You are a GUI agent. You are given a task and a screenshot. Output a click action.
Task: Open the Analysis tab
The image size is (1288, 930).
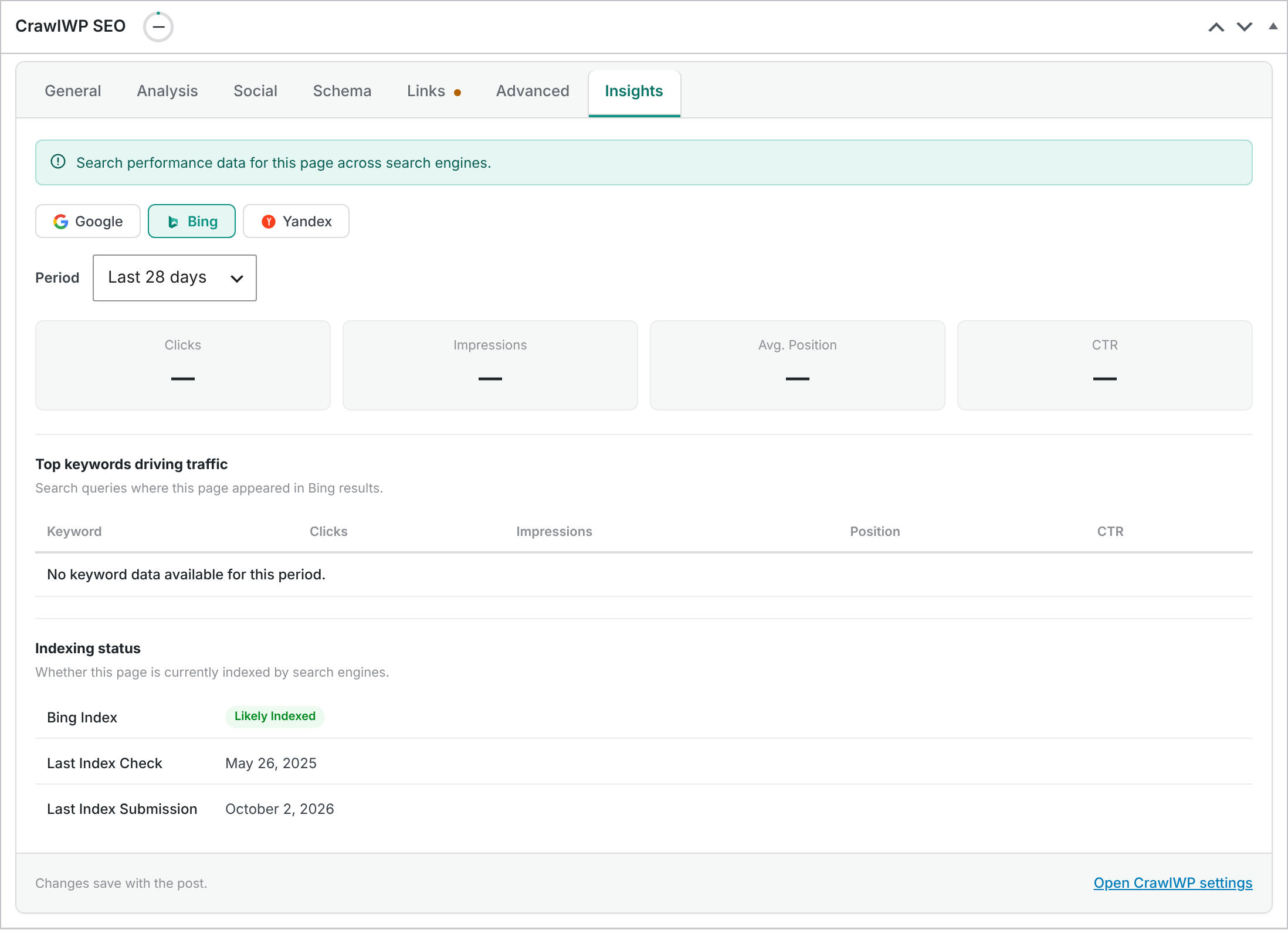click(x=167, y=91)
